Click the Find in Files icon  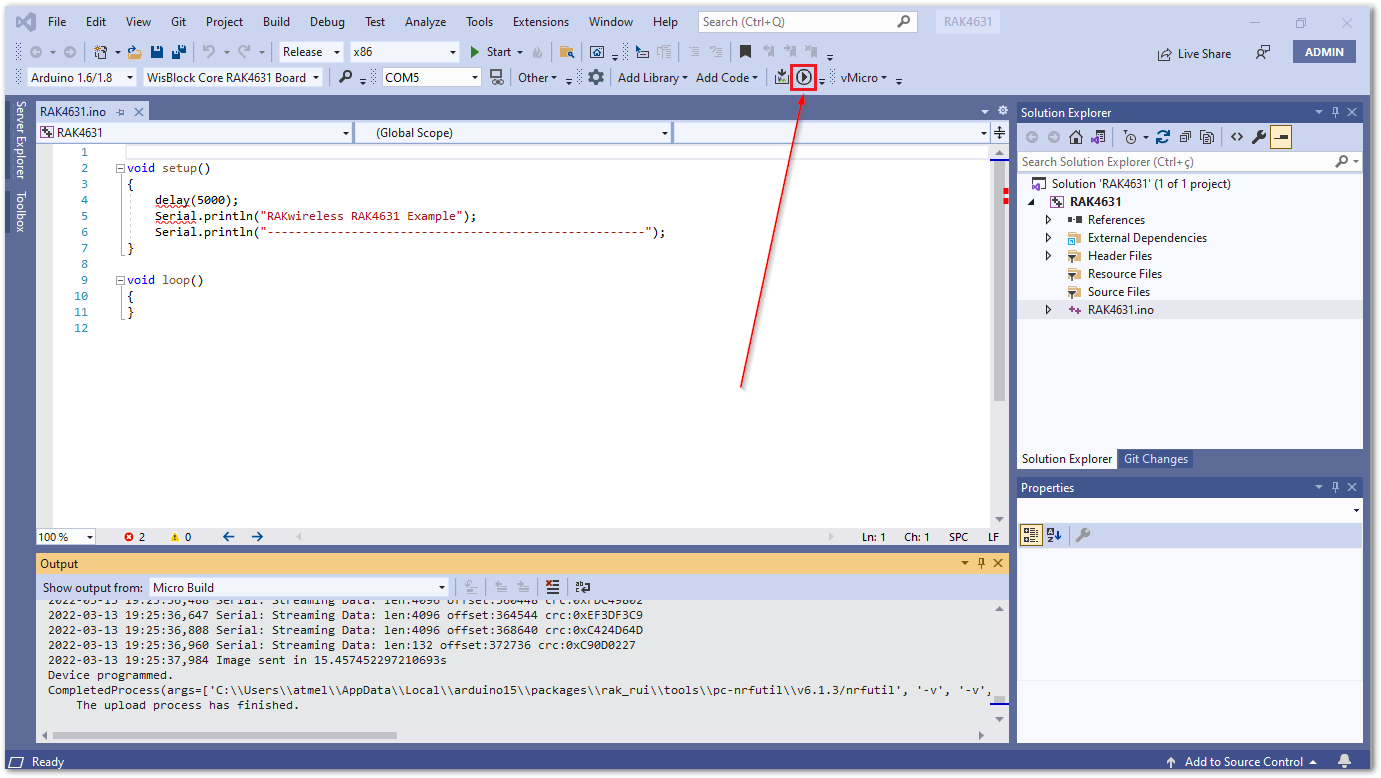pos(567,52)
